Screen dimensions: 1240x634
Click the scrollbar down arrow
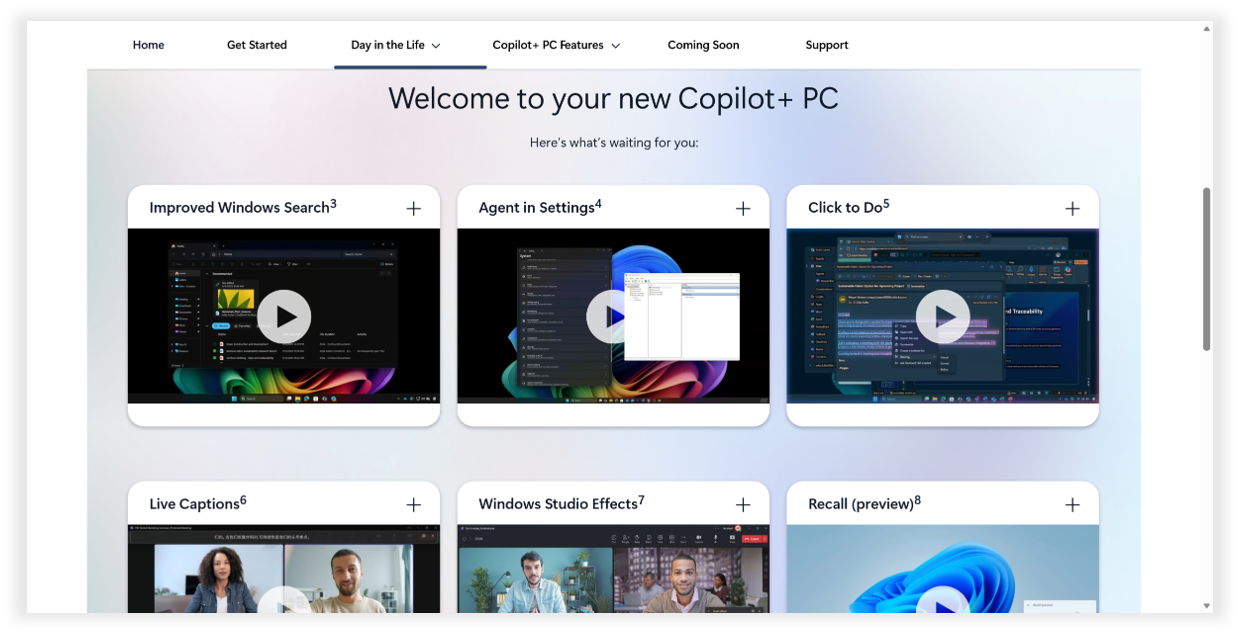1206,605
